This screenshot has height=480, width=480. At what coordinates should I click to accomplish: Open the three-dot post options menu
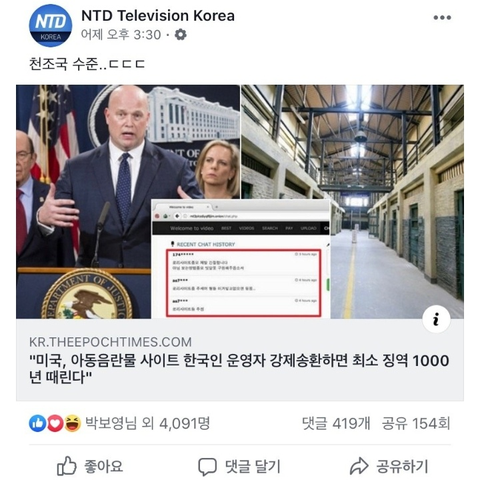[x=442, y=18]
